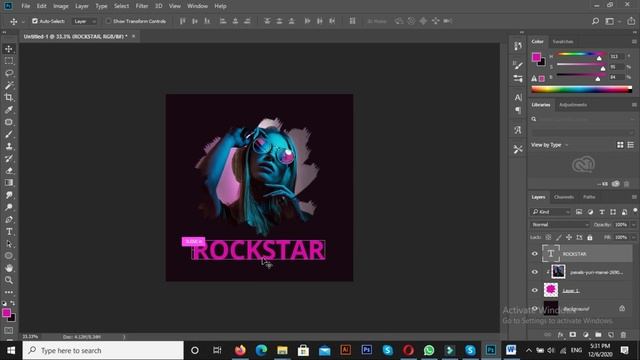Open View by Type dropdown
The width and height of the screenshot is (640, 360).
(x=550, y=145)
